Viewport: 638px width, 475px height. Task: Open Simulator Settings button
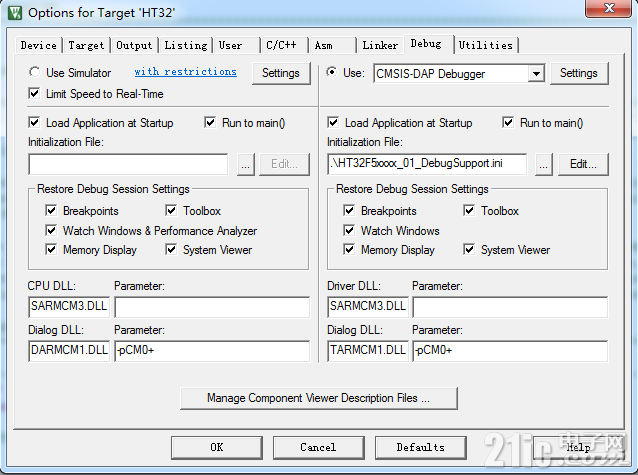281,73
